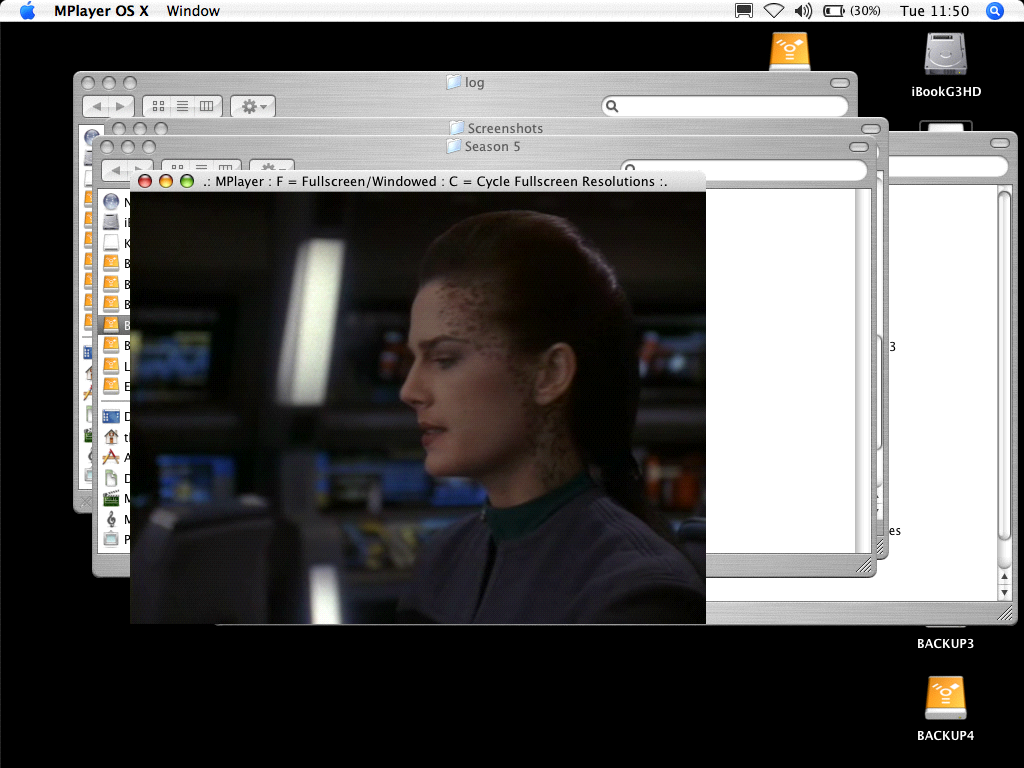
Task: Select the BACKUP4 desktop drive icon
Action: point(945,697)
